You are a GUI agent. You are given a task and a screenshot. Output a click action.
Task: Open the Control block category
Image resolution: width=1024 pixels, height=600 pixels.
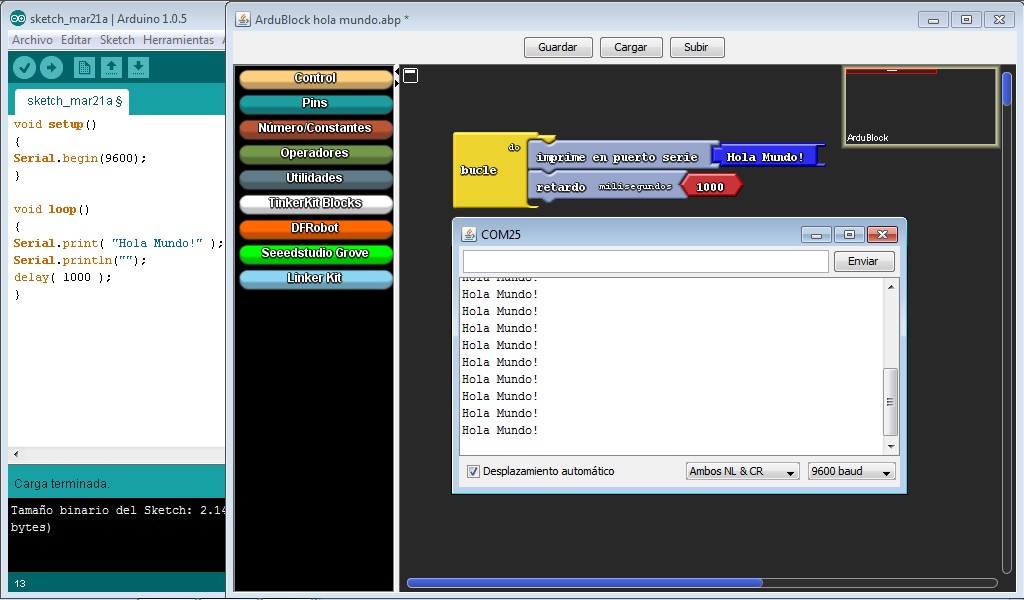(x=314, y=77)
